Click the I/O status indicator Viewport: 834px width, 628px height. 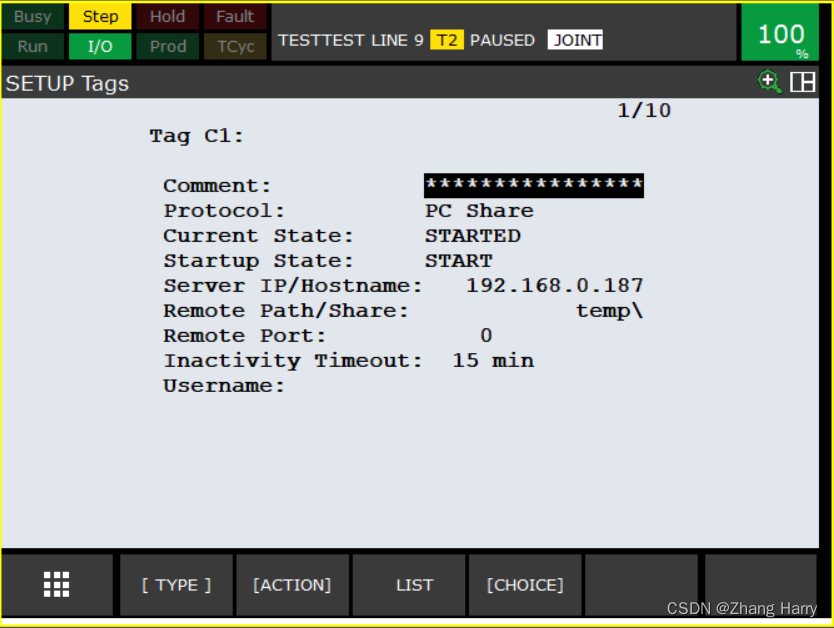pos(100,46)
